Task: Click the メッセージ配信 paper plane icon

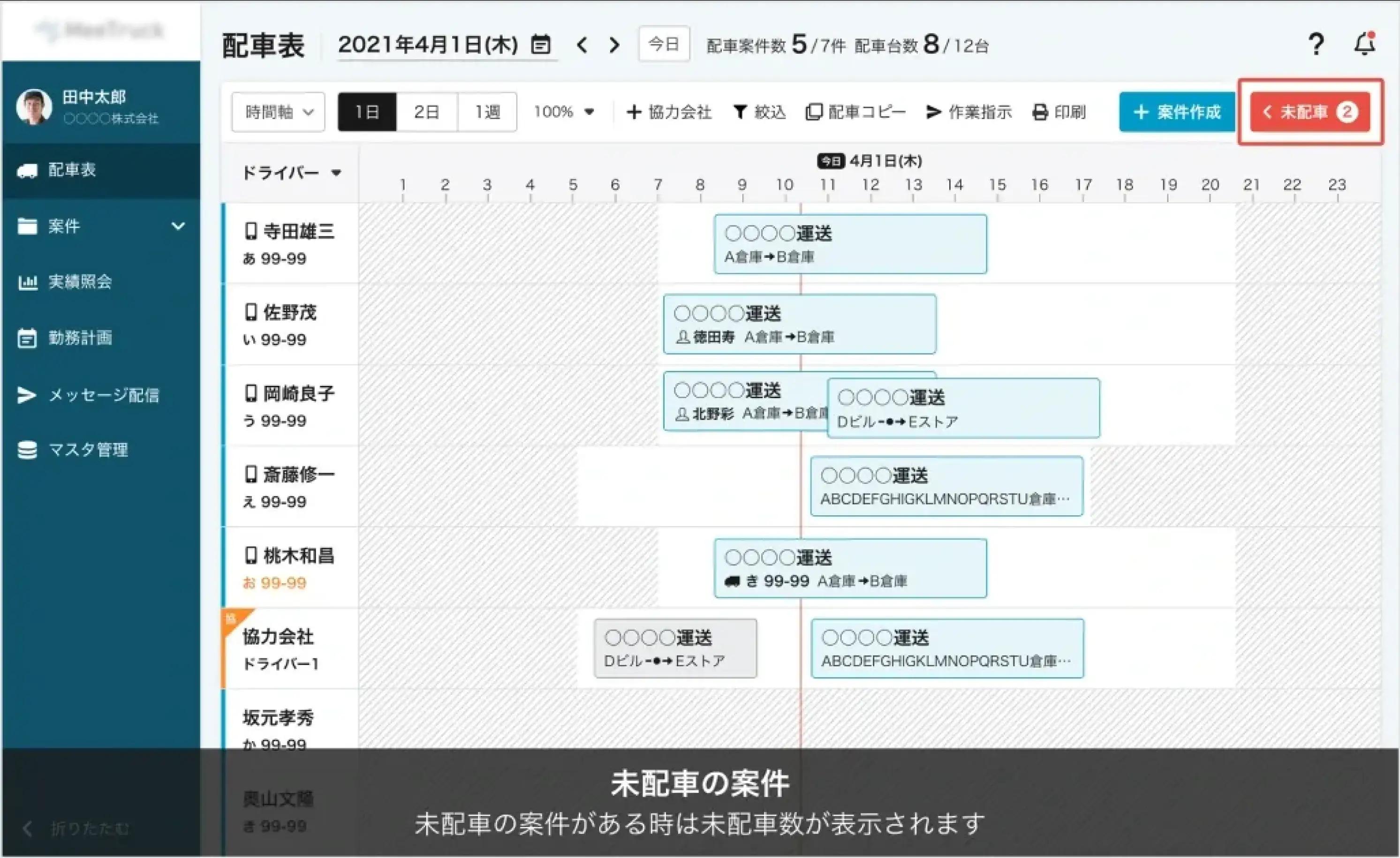Action: click(27, 395)
